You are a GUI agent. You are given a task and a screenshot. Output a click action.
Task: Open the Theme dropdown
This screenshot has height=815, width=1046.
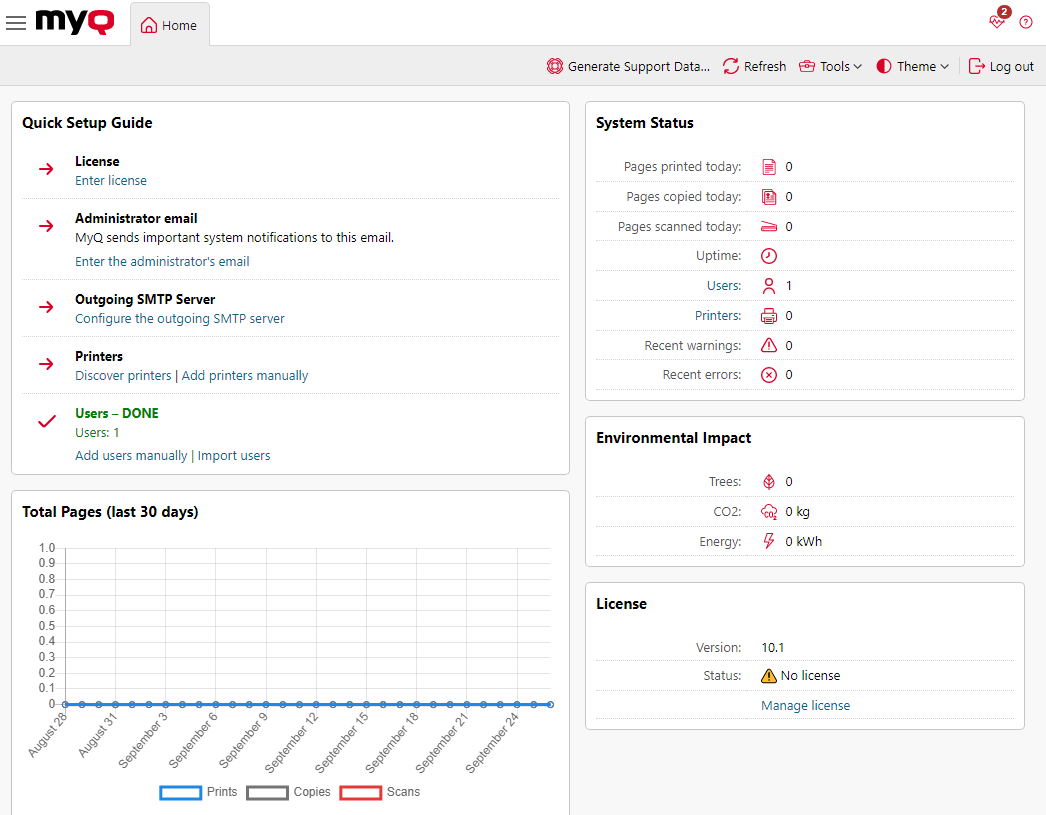(911, 66)
